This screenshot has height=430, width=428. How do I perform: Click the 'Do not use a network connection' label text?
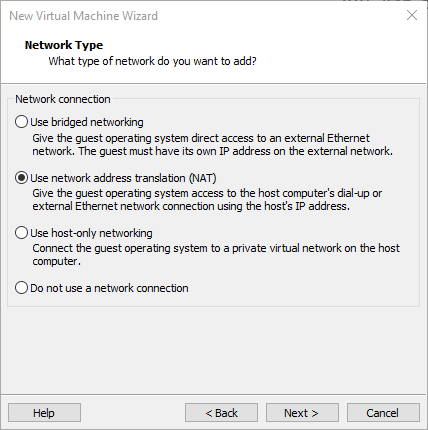coord(109,288)
